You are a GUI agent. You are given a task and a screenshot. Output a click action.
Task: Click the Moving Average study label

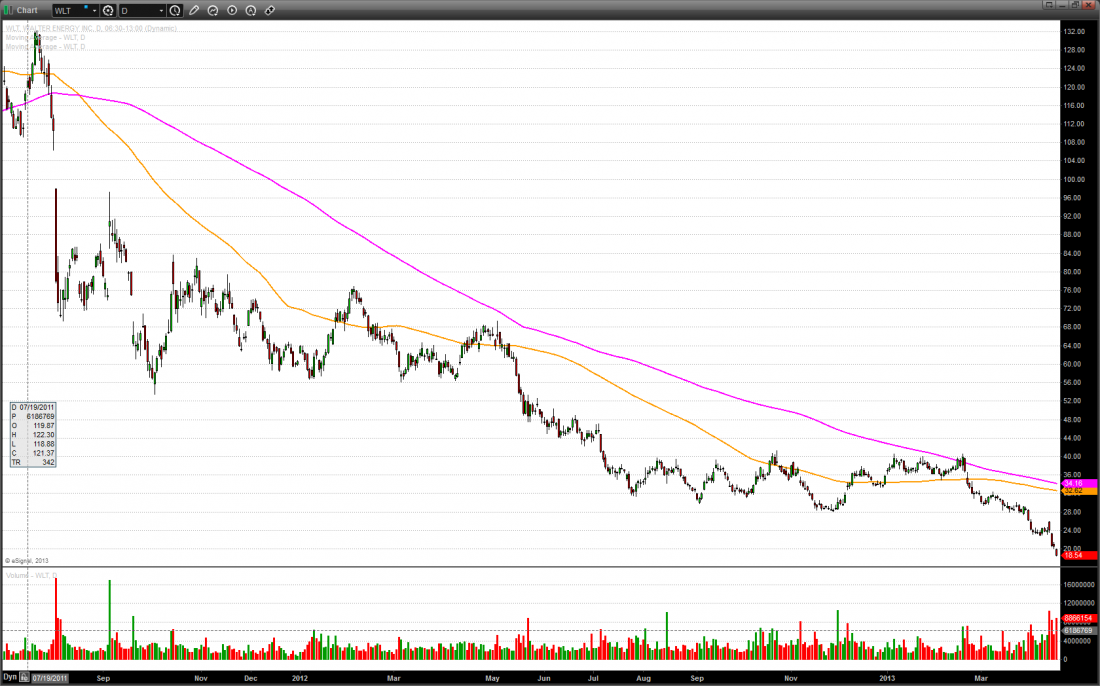click(45, 37)
